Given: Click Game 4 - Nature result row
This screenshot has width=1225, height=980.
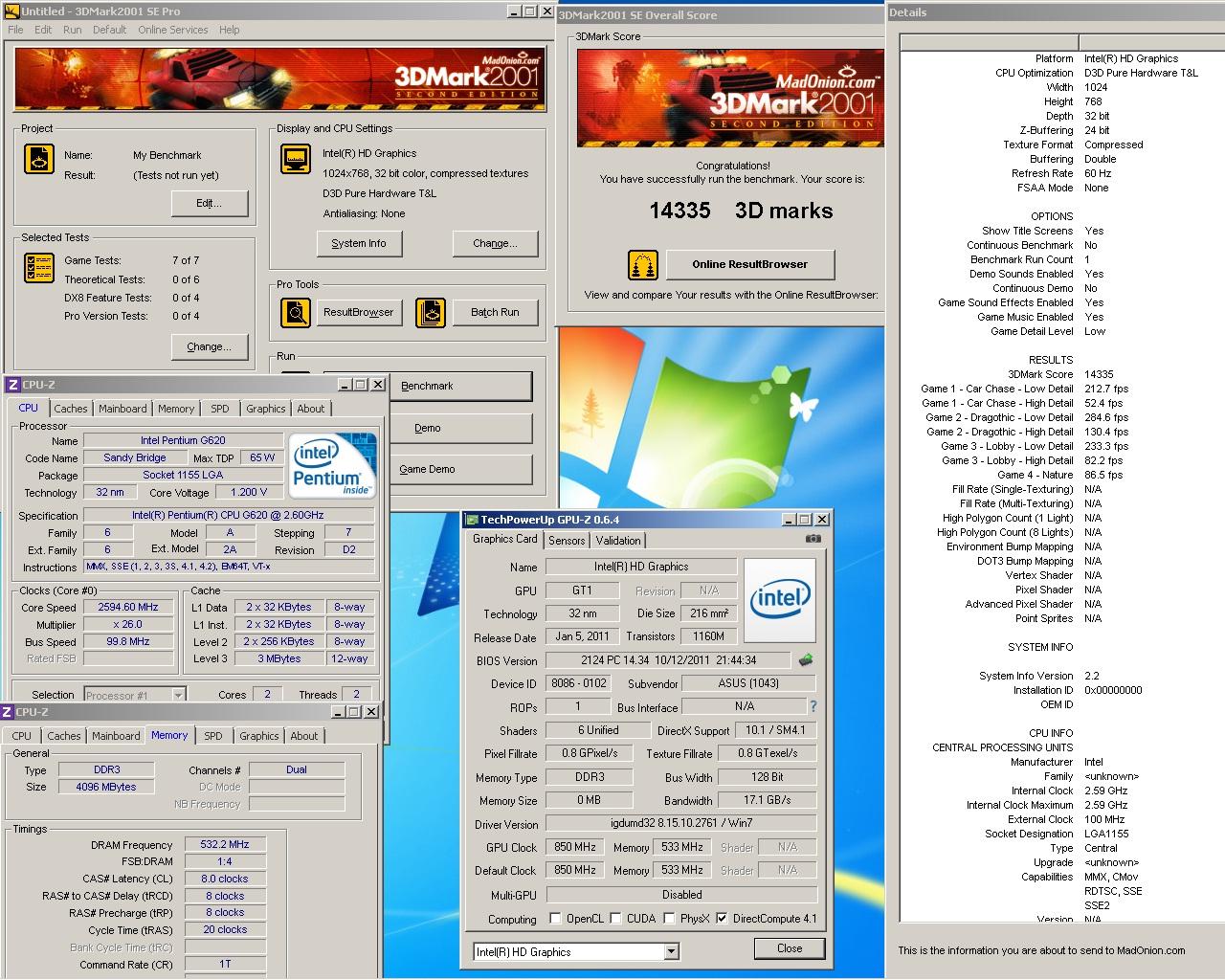Looking at the screenshot, I should click(x=1060, y=475).
